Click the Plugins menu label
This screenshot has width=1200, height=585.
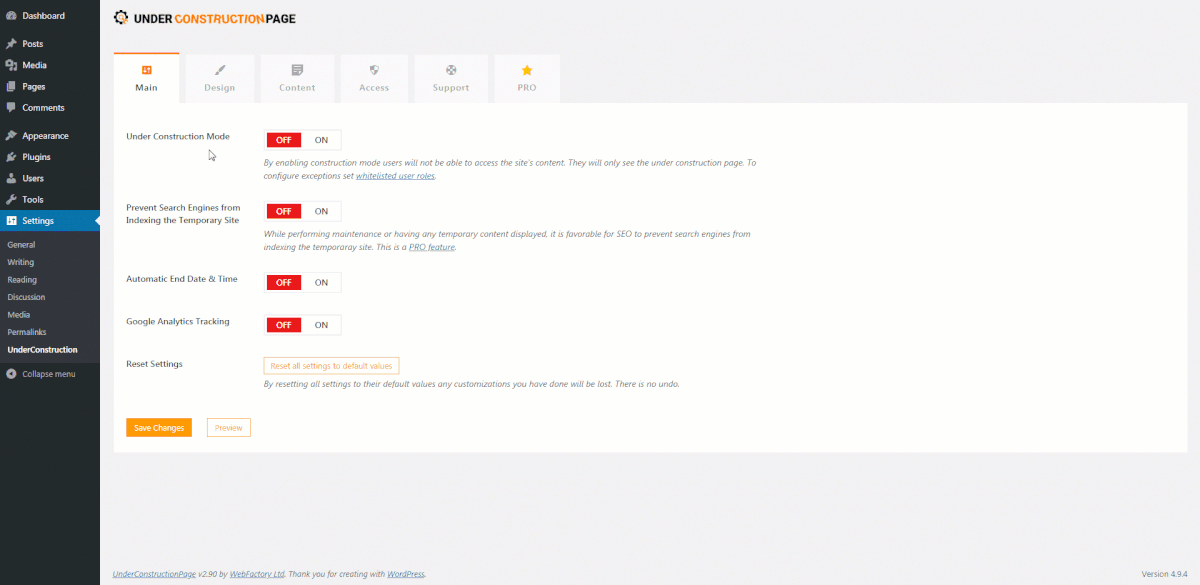(x=37, y=157)
